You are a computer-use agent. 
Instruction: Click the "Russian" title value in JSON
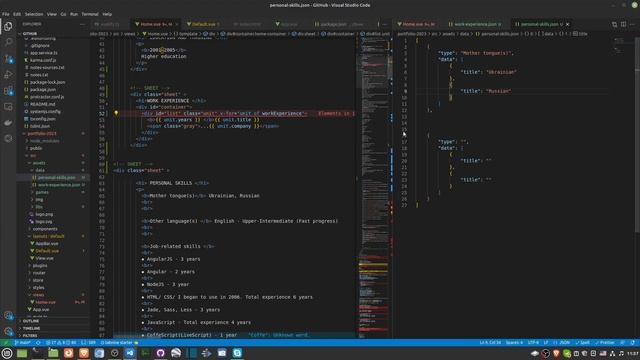click(499, 91)
